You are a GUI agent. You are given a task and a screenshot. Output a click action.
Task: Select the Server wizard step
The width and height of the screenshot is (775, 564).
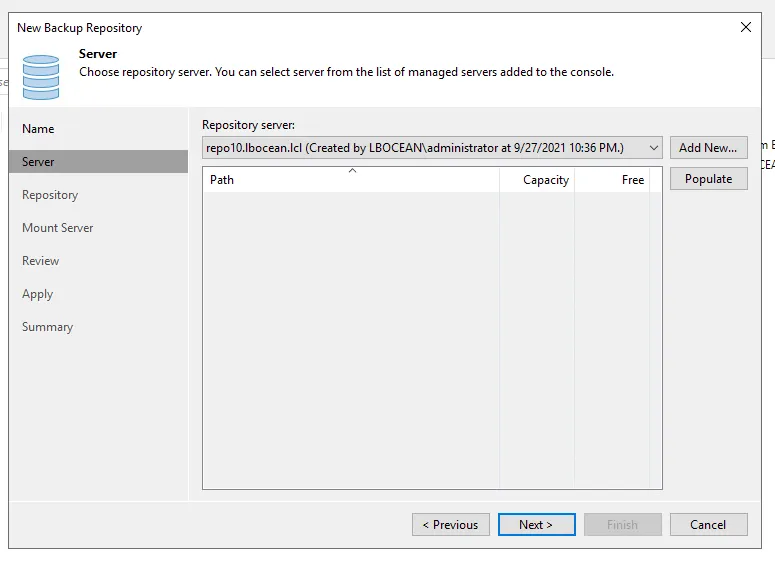coord(39,162)
